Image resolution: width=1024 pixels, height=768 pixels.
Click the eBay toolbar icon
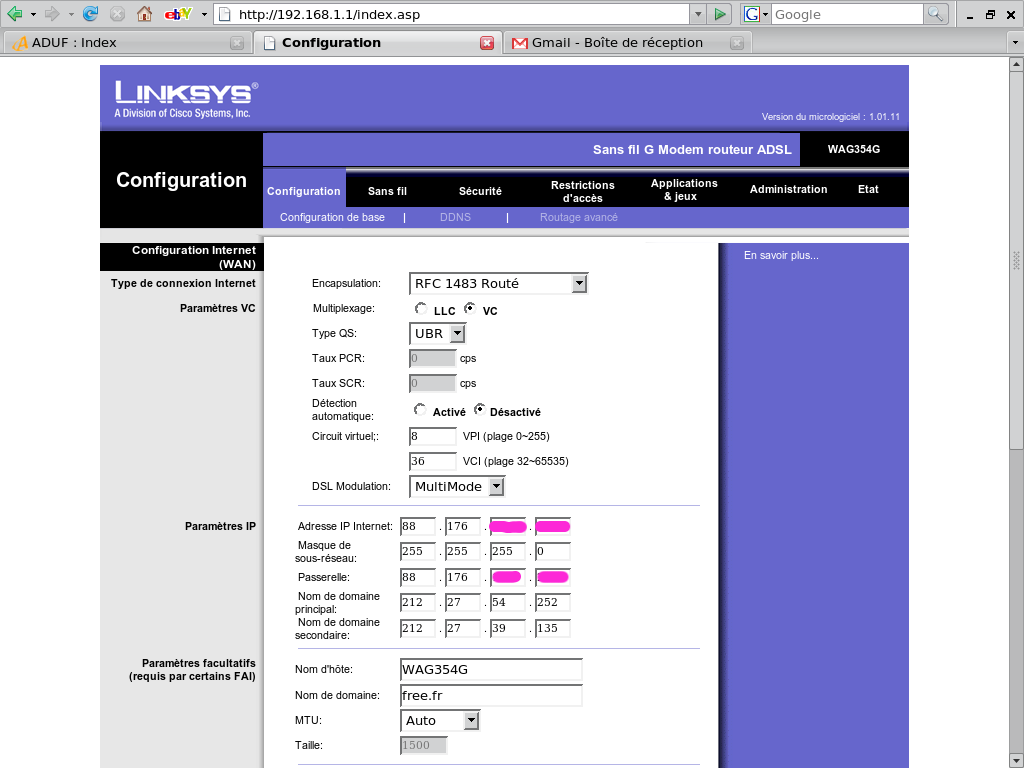[x=178, y=14]
